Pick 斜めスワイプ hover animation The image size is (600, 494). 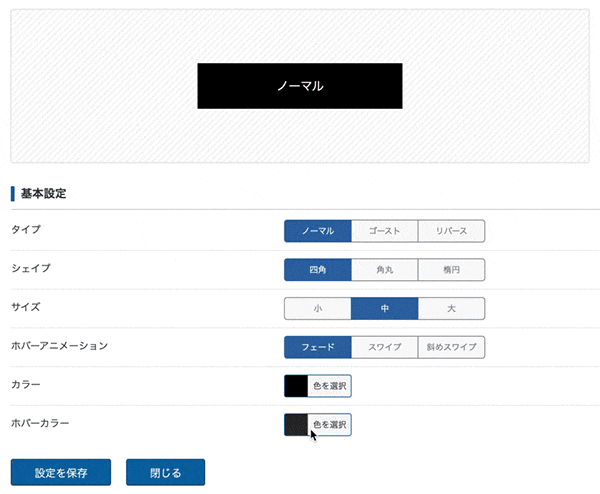pyautogui.click(x=452, y=347)
